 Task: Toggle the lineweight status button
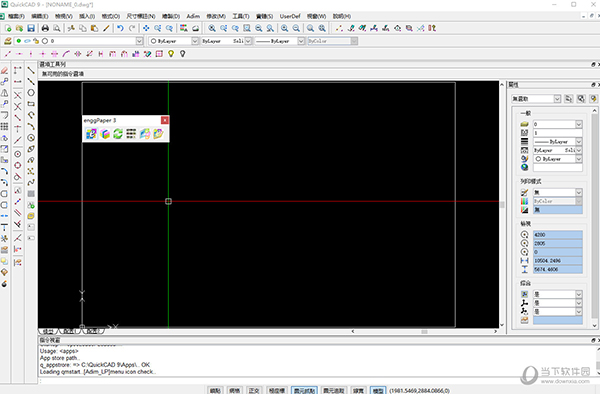click(x=358, y=390)
